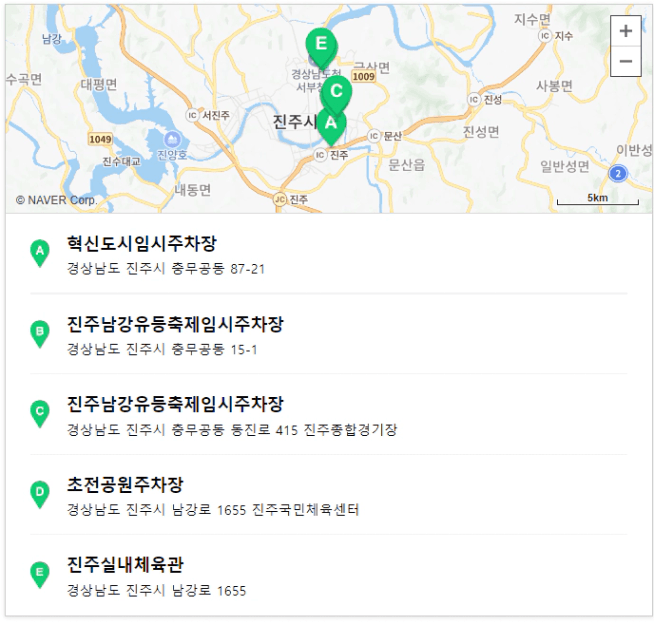This screenshot has height=625, width=654.
Task: Click the 진주 IC marker on map
Action: point(321,155)
